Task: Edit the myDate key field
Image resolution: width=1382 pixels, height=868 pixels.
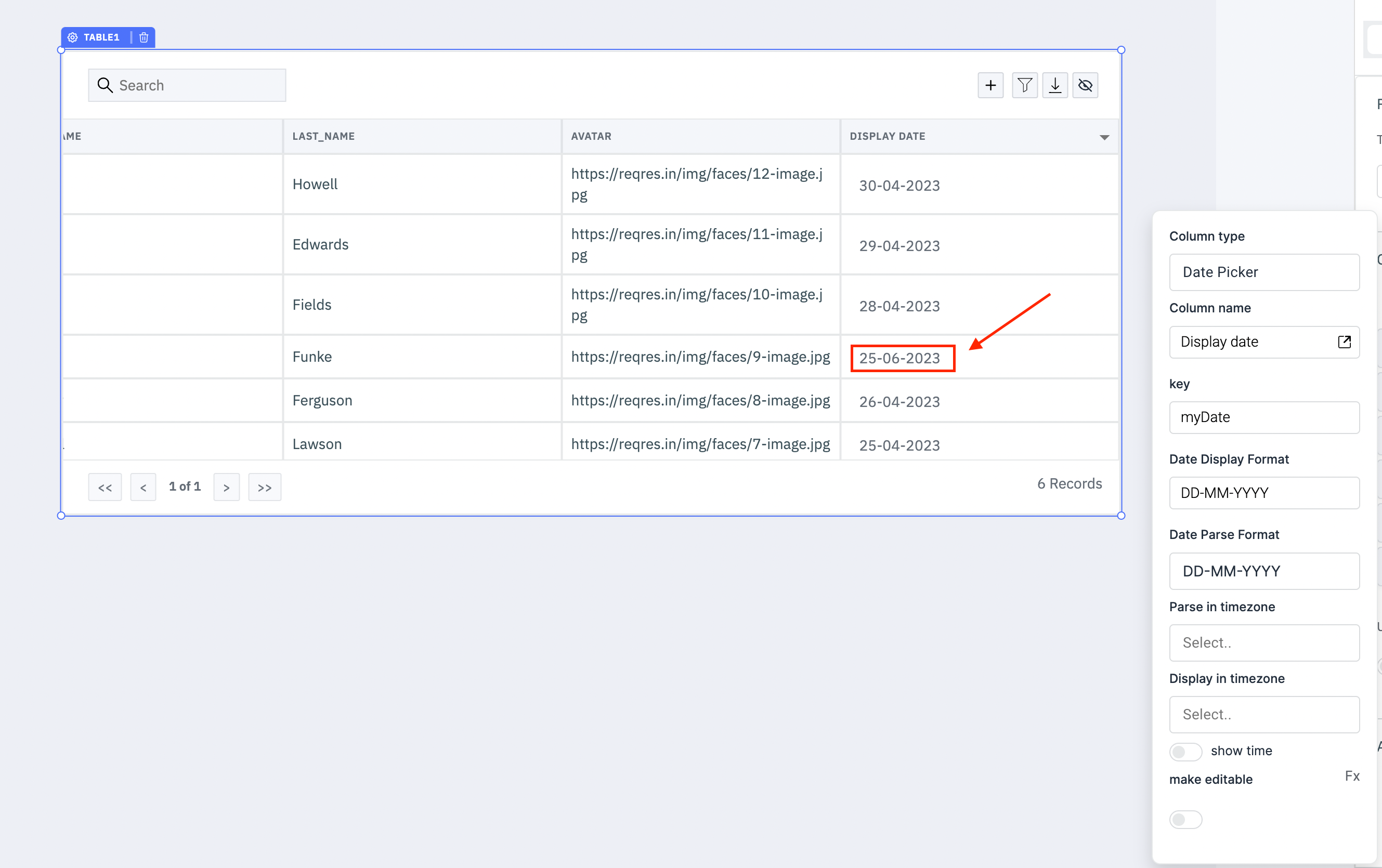Action: tap(1264, 417)
